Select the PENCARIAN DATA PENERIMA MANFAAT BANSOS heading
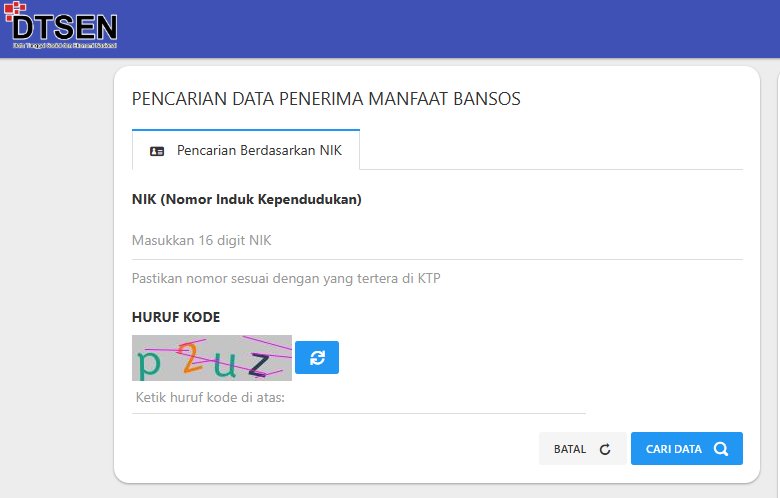Screen dimensions: 780x498 (x=326, y=99)
